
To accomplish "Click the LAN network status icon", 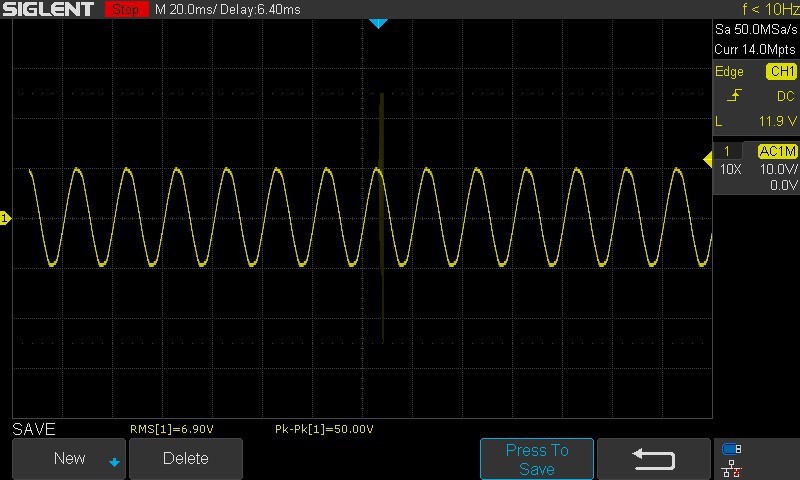I will coord(732,468).
